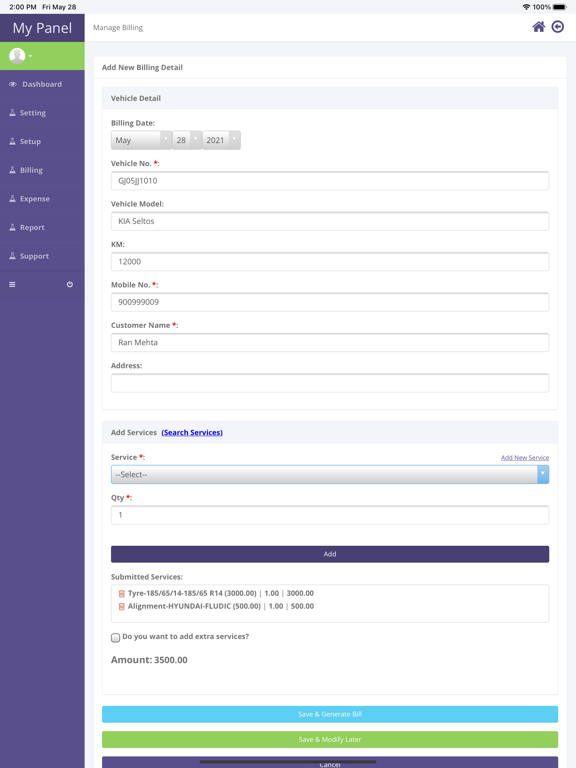Click the 'Add New Billing Detail' heading
Viewport: 576px width, 768px height.
coord(142,68)
